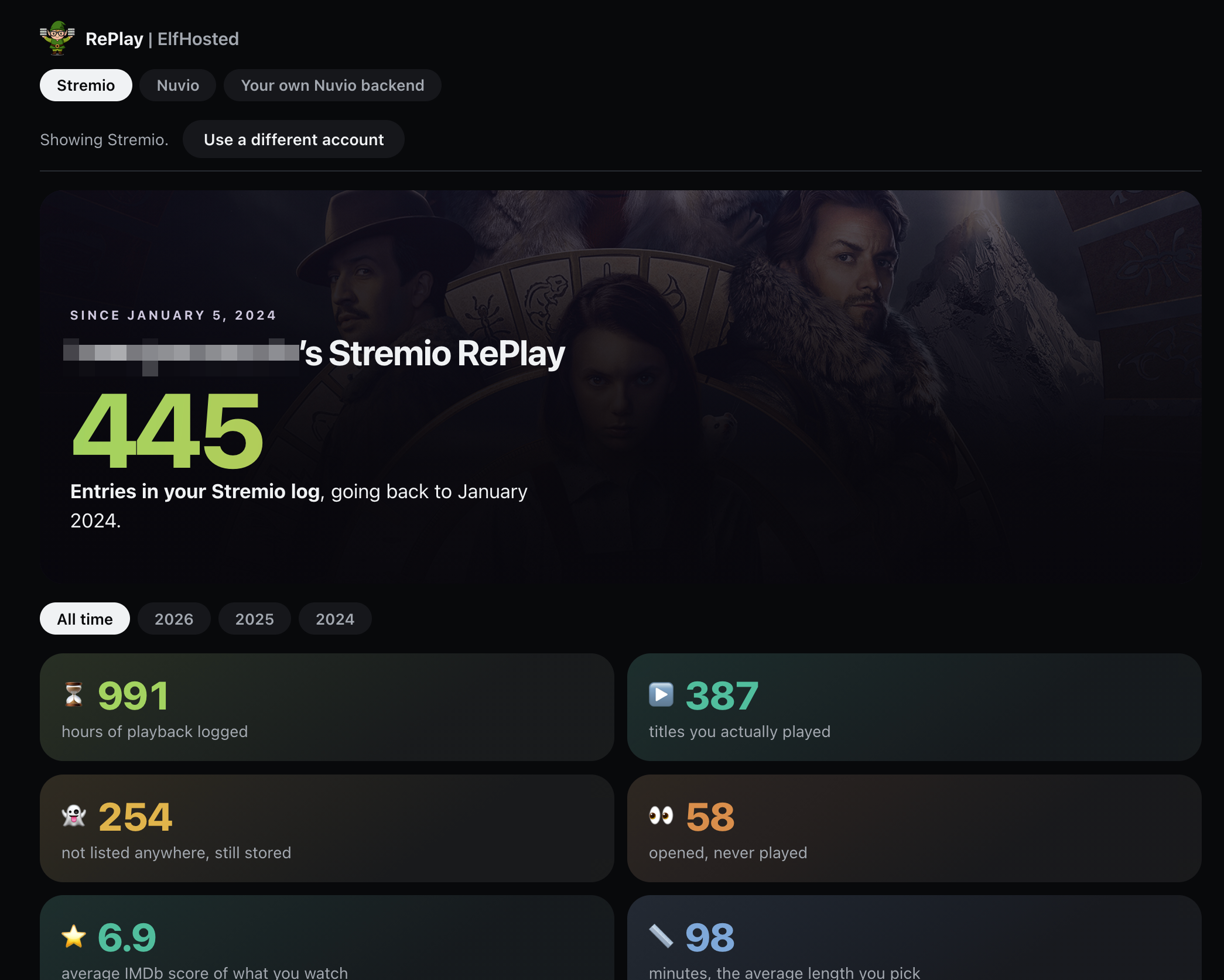Click the opened, never played card

914,828
